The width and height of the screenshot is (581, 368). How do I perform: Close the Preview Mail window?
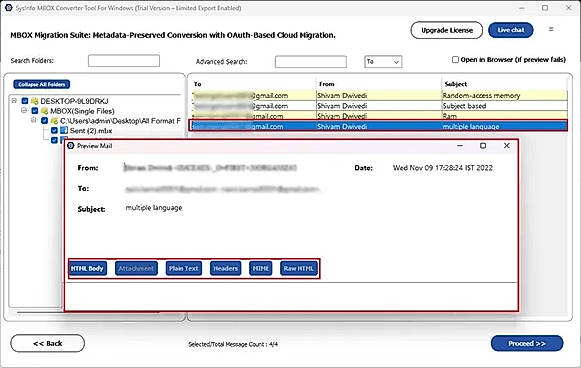pyautogui.click(x=507, y=146)
